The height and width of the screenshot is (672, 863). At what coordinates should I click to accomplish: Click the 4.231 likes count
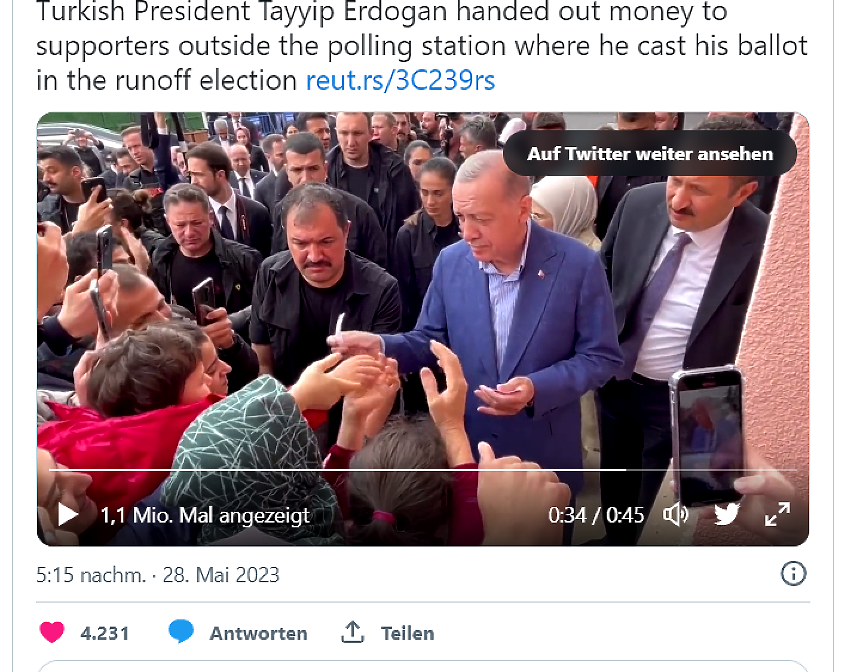[105, 633]
